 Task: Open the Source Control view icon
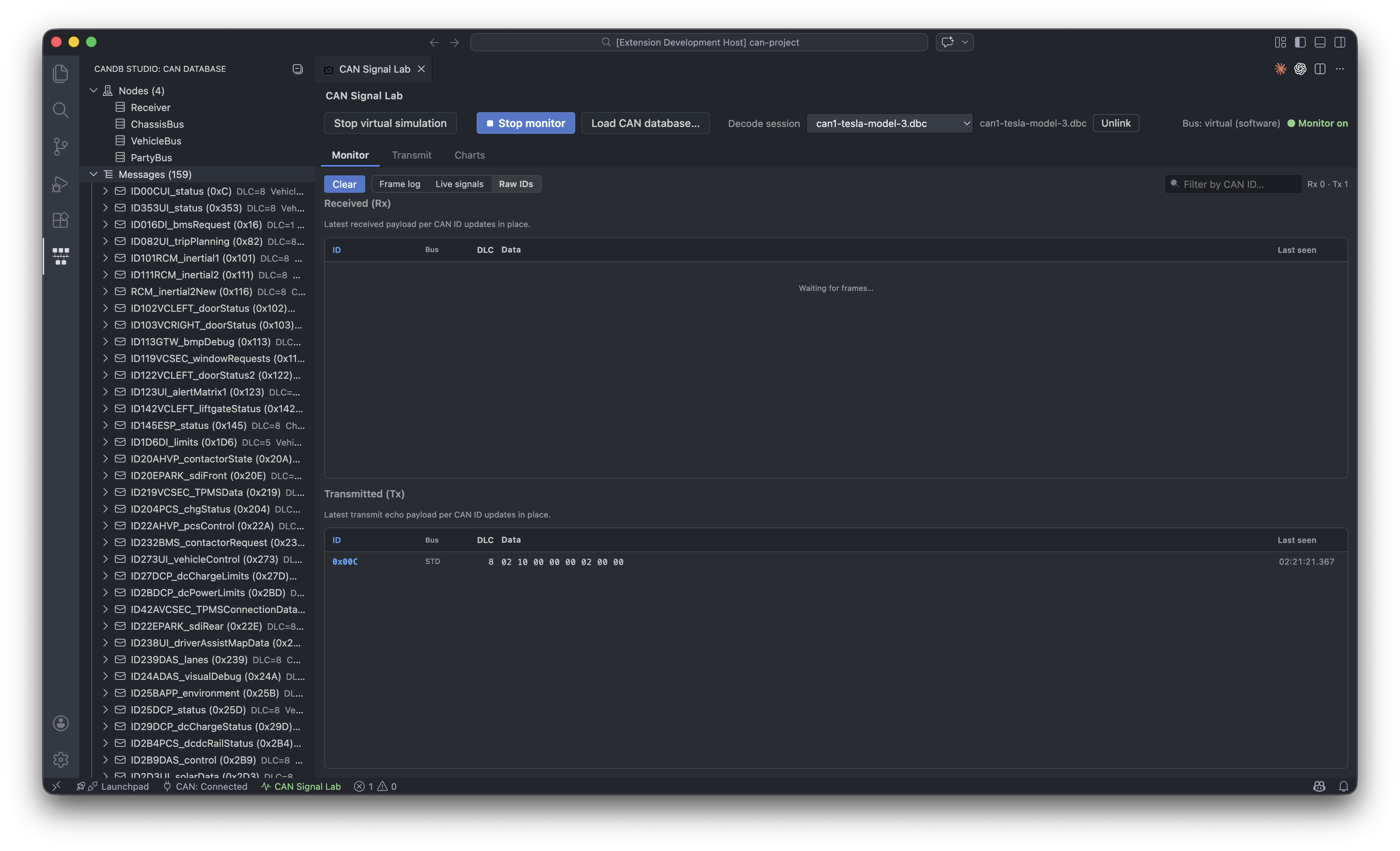[x=60, y=146]
